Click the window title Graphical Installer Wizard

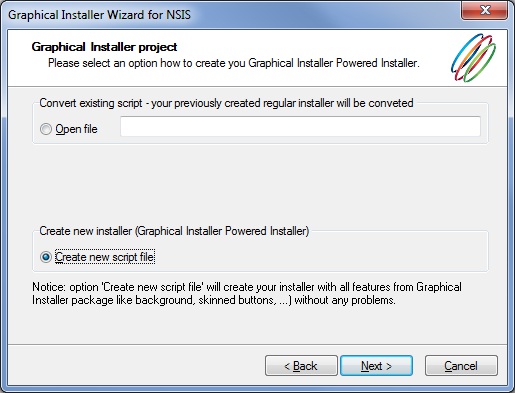(99, 15)
